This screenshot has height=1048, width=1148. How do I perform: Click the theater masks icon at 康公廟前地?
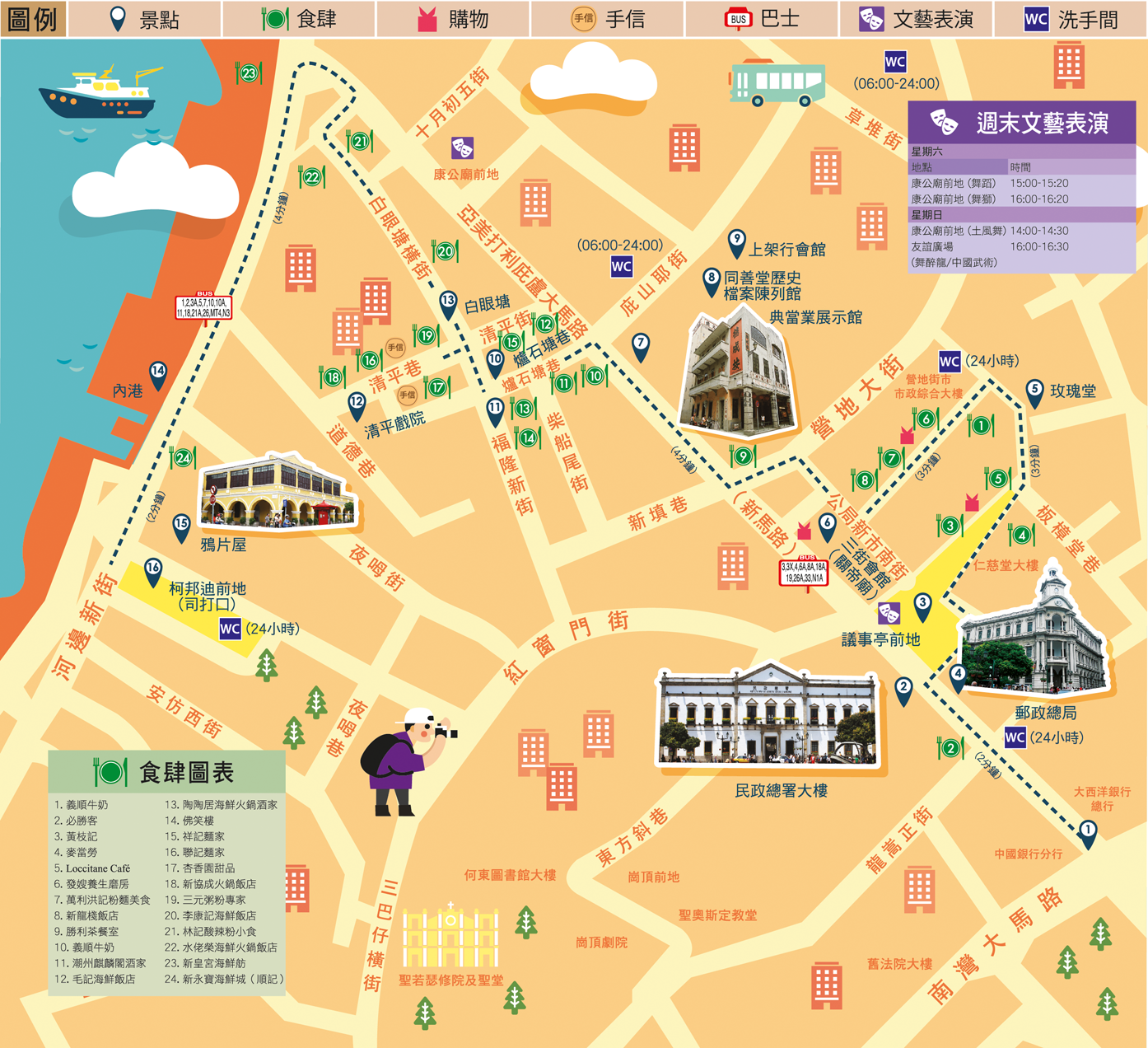click(462, 148)
